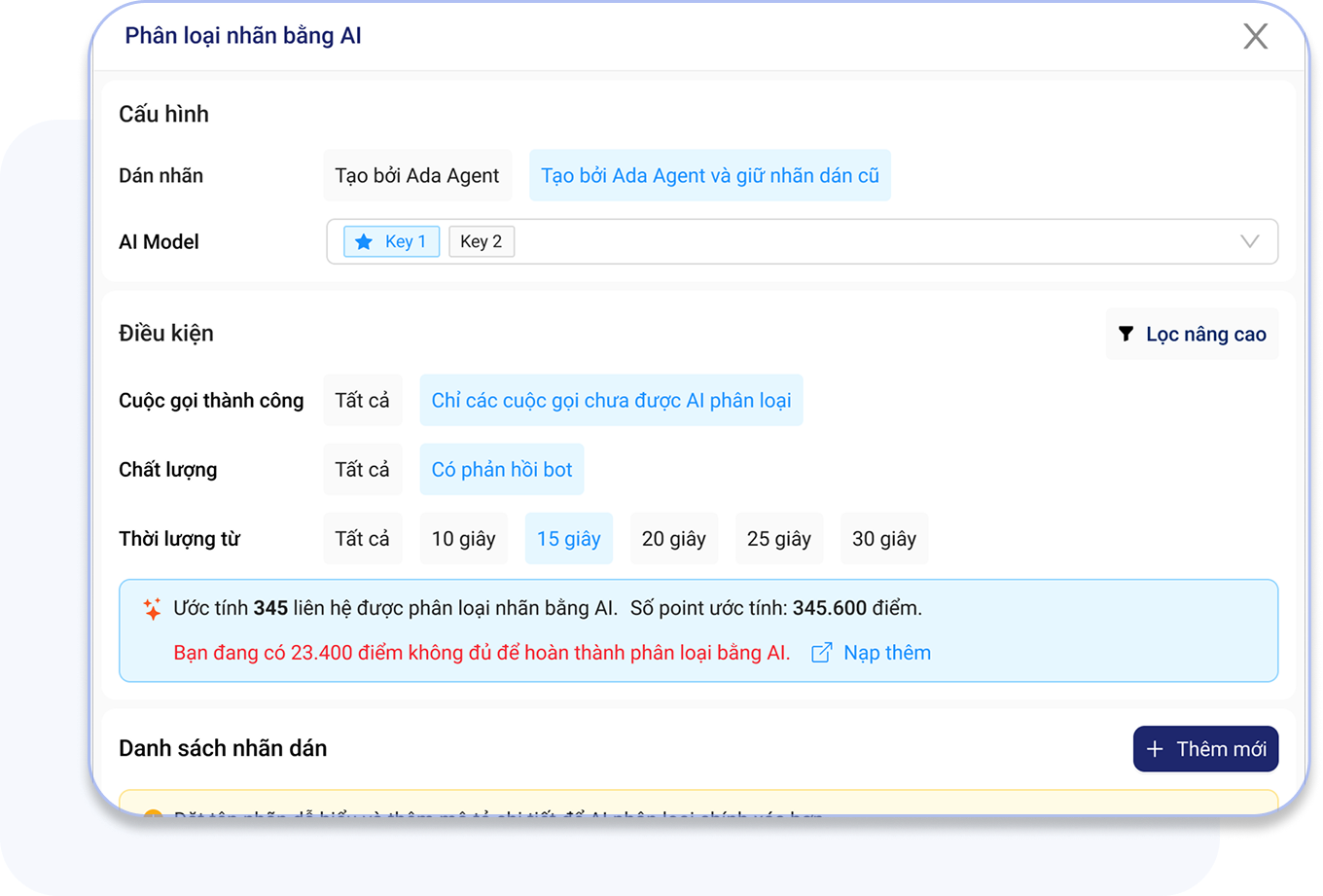Click the "AI Model" field label
The height and width of the screenshot is (896, 1323).
(159, 242)
